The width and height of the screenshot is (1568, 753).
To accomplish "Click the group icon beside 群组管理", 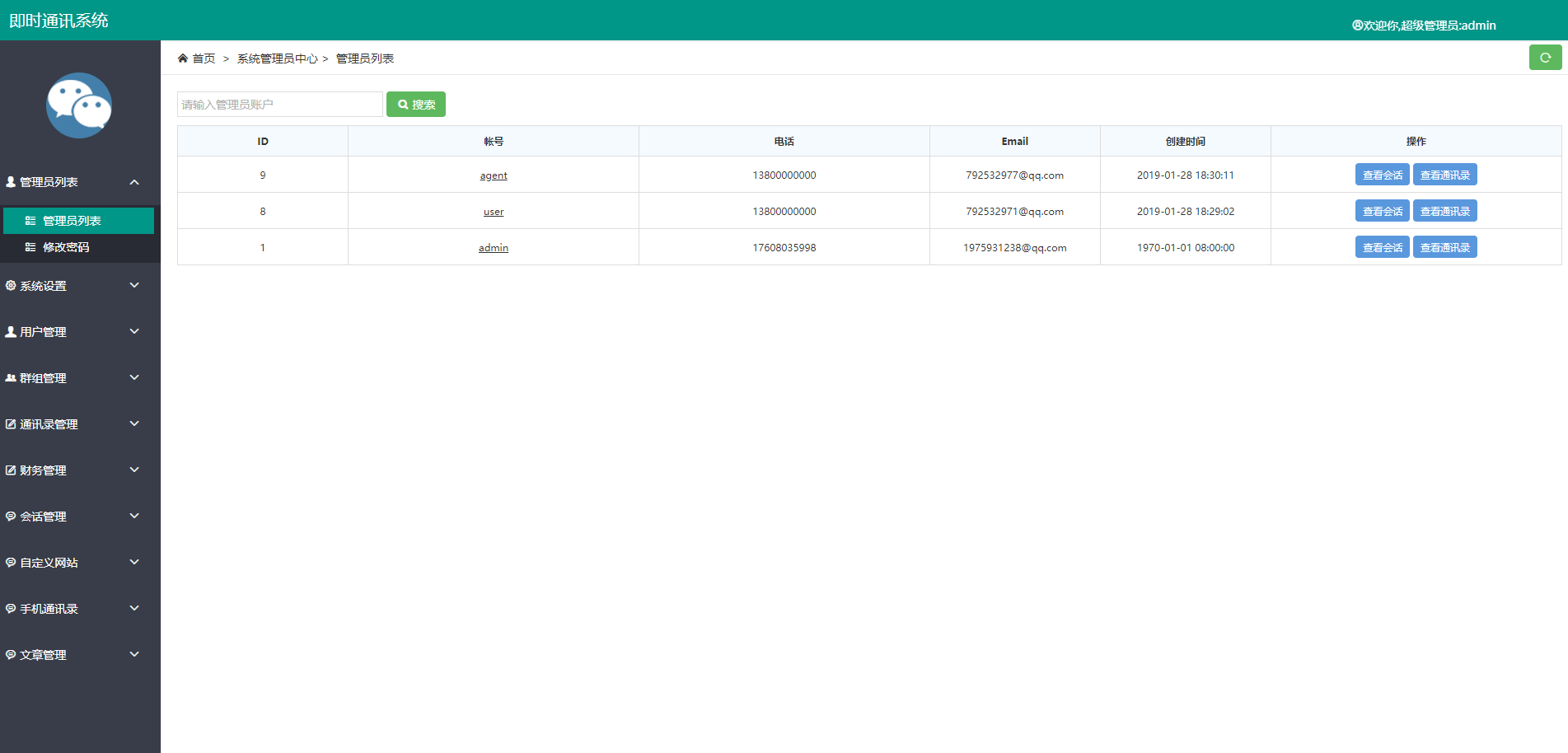I will tap(11, 378).
